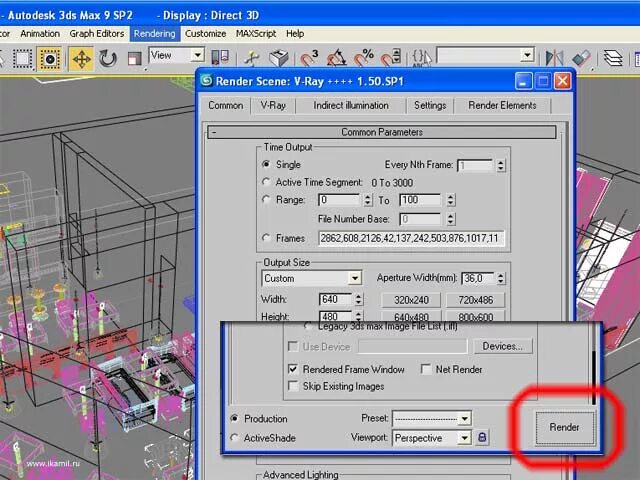Image resolution: width=640 pixels, height=480 pixels.
Task: Uncheck Rendered Frame Window
Action: point(293,369)
